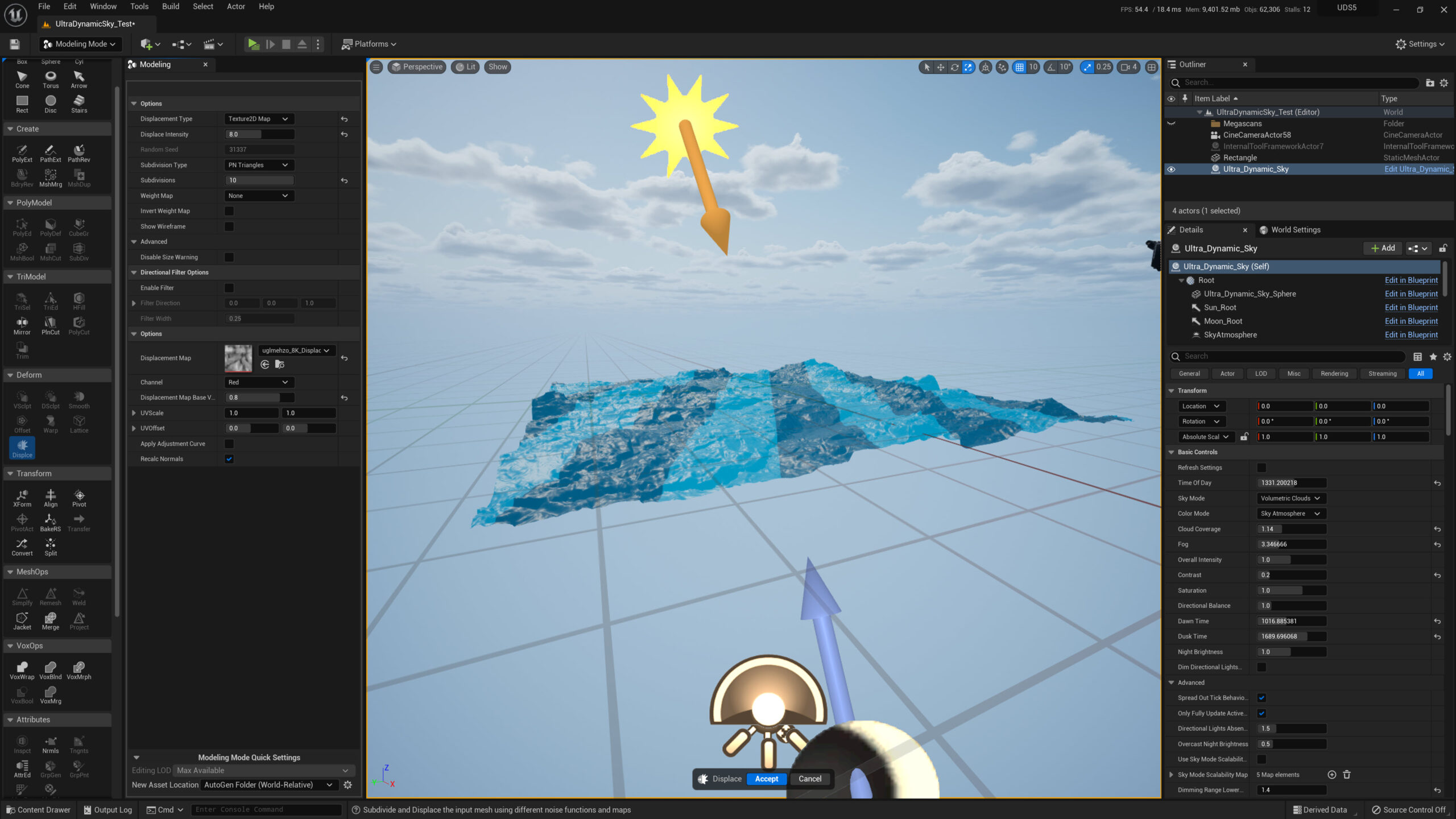This screenshot has height=819, width=1456.
Task: Open the Displacement Type dropdown
Action: 259,119
